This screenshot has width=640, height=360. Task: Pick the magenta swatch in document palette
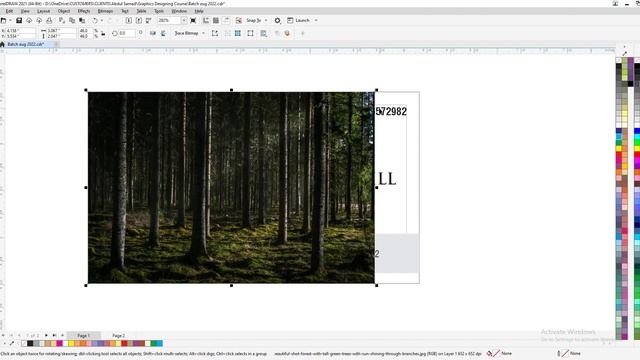click(60, 344)
